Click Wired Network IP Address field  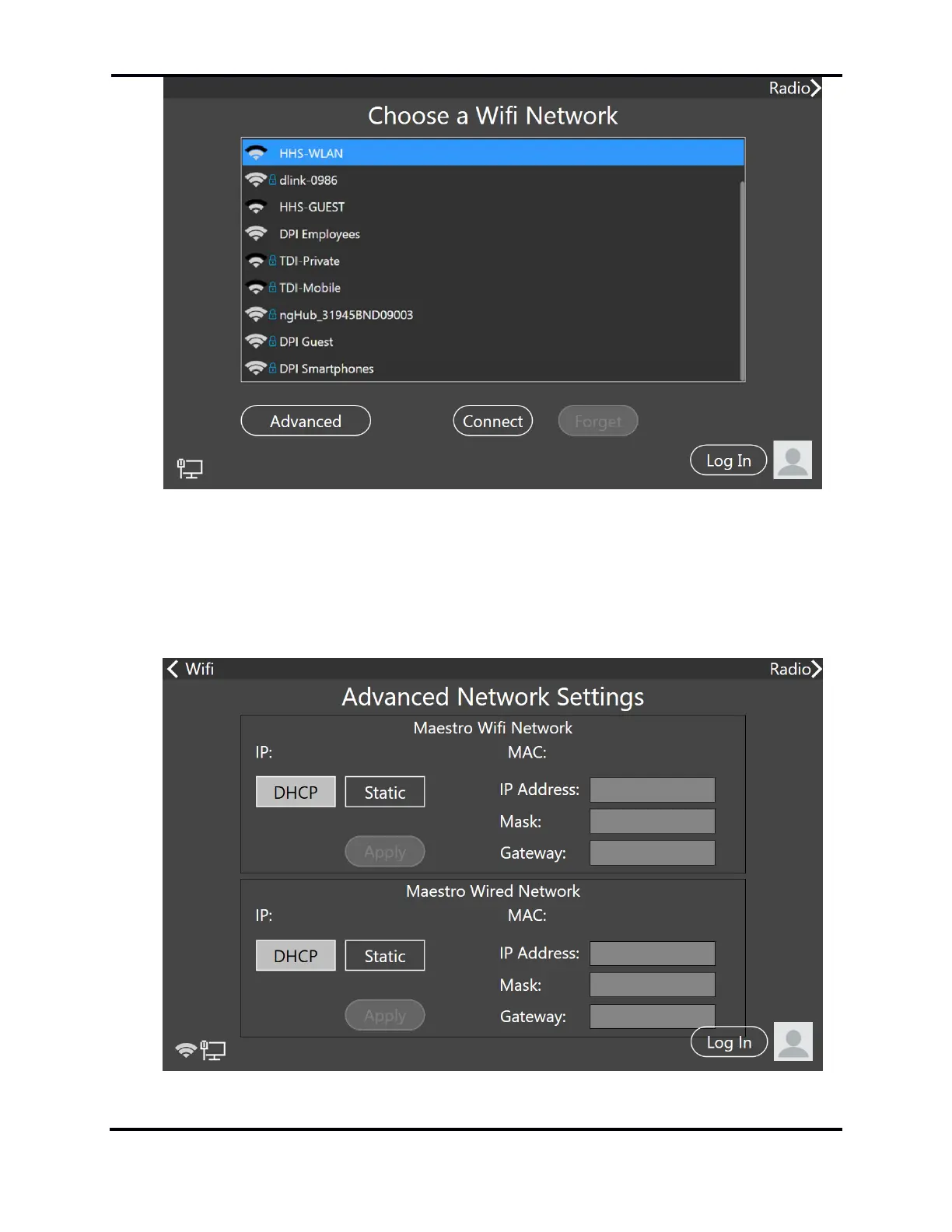[653, 954]
